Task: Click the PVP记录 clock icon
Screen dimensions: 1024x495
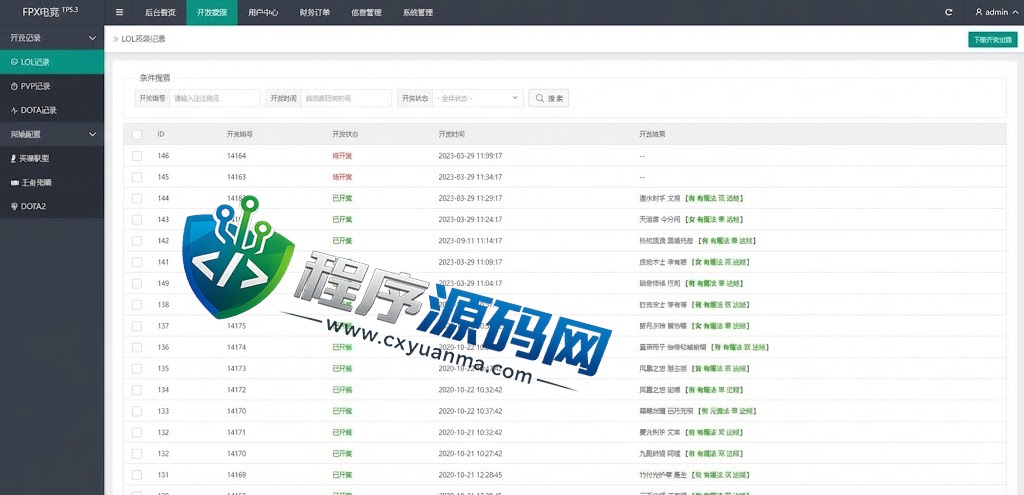Action: 14,86
